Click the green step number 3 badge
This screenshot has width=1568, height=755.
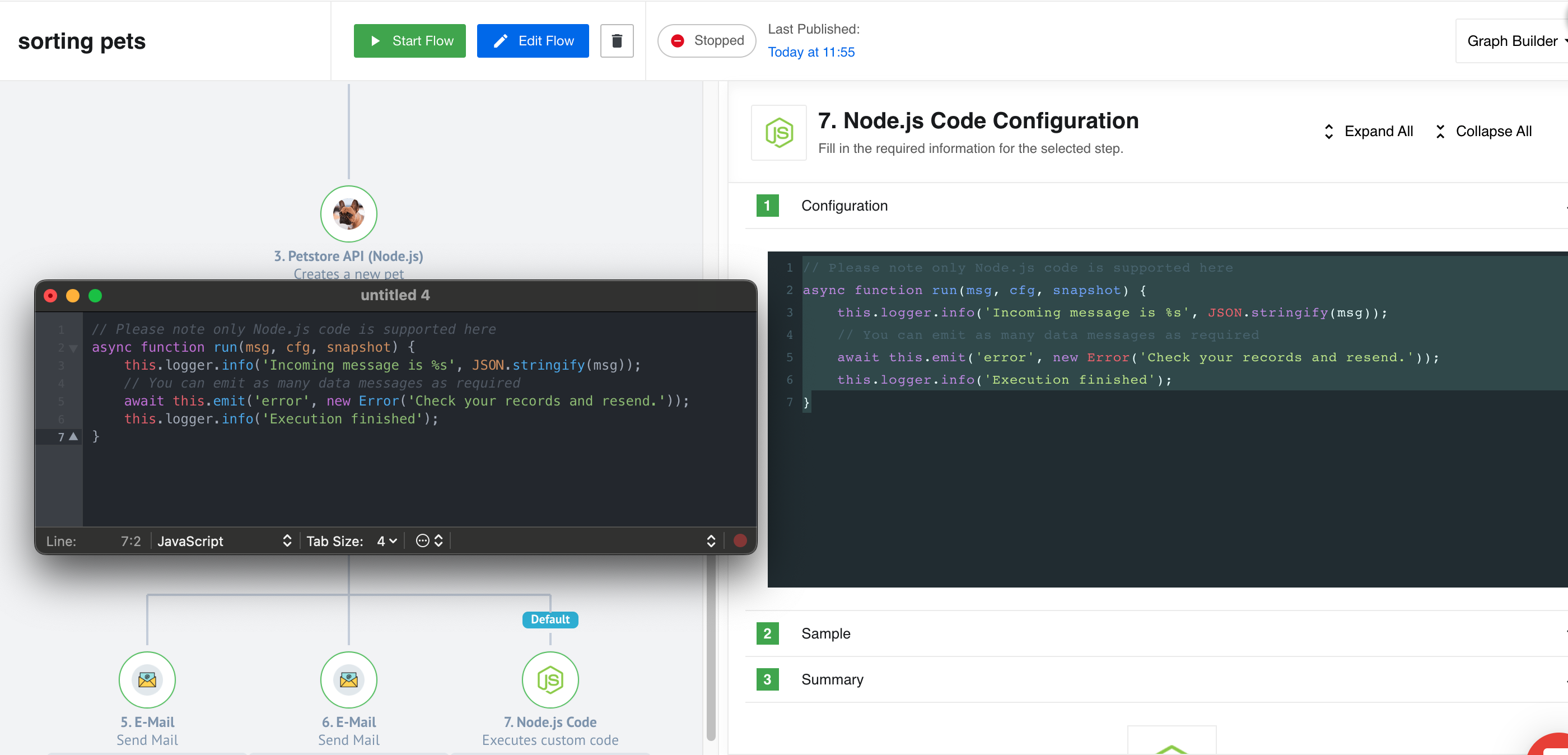click(768, 679)
